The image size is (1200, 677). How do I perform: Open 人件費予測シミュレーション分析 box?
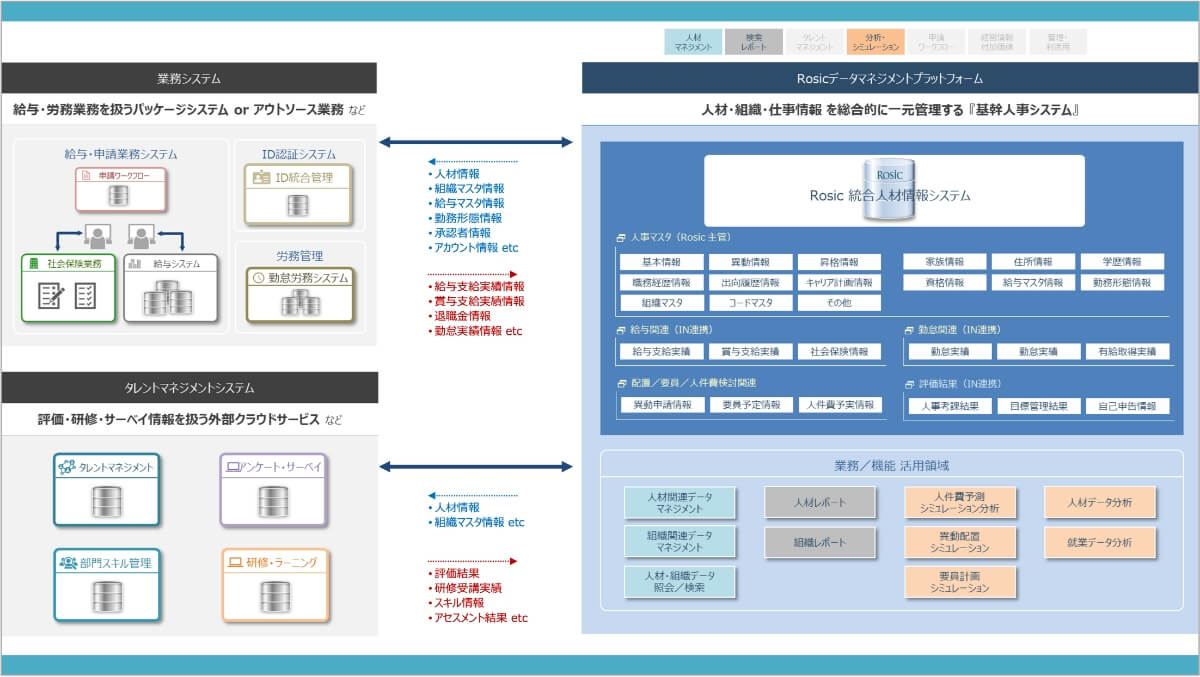pos(960,502)
